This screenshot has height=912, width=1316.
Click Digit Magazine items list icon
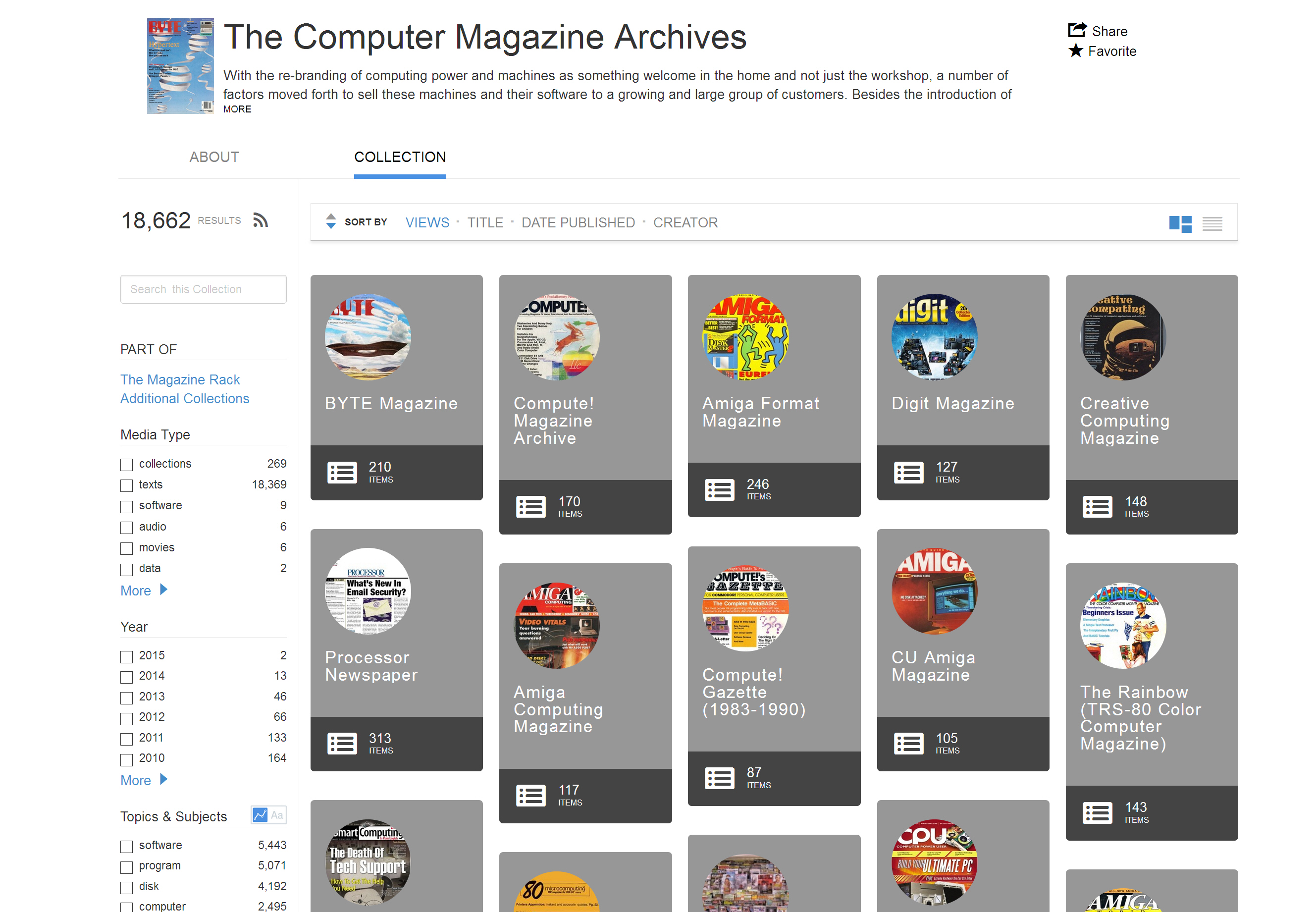pyautogui.click(x=908, y=473)
